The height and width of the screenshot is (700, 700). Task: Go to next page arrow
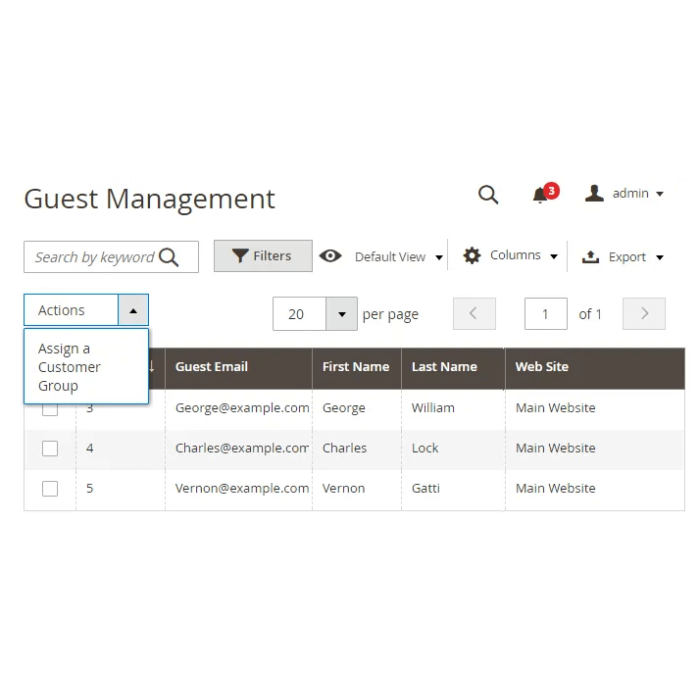tap(644, 314)
